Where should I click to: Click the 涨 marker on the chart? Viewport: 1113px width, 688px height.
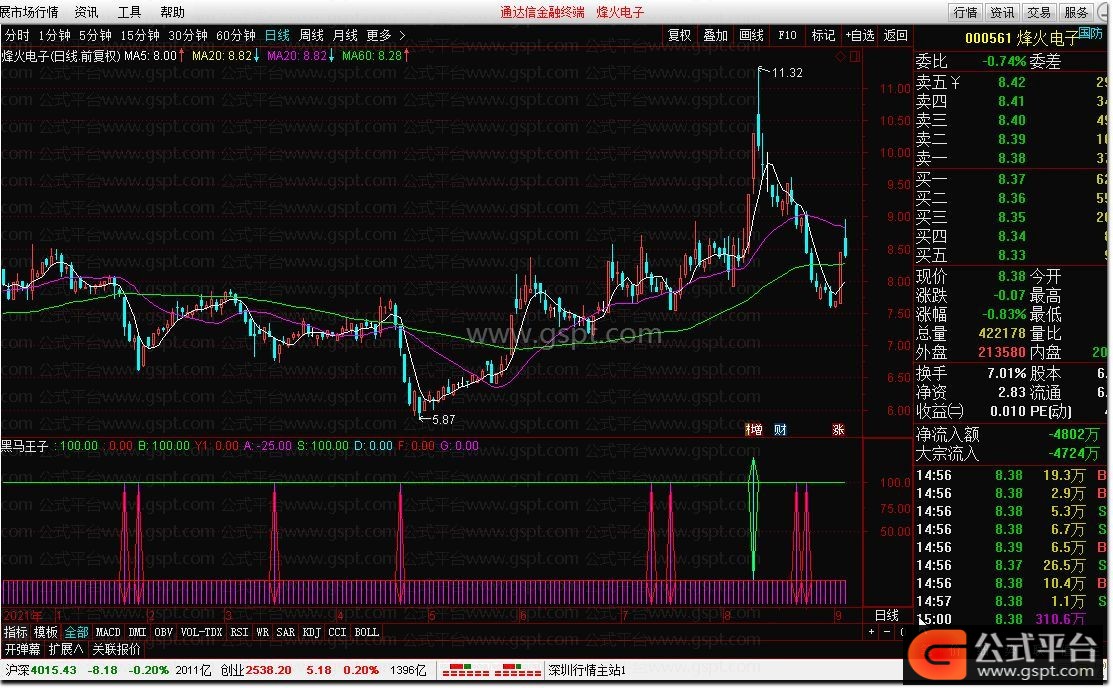838,430
